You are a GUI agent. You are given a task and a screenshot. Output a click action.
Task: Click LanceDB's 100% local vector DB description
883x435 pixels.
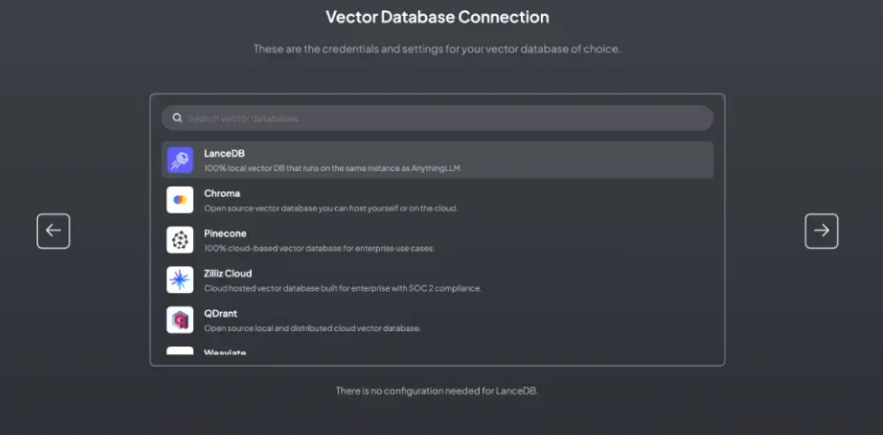click(x=333, y=168)
